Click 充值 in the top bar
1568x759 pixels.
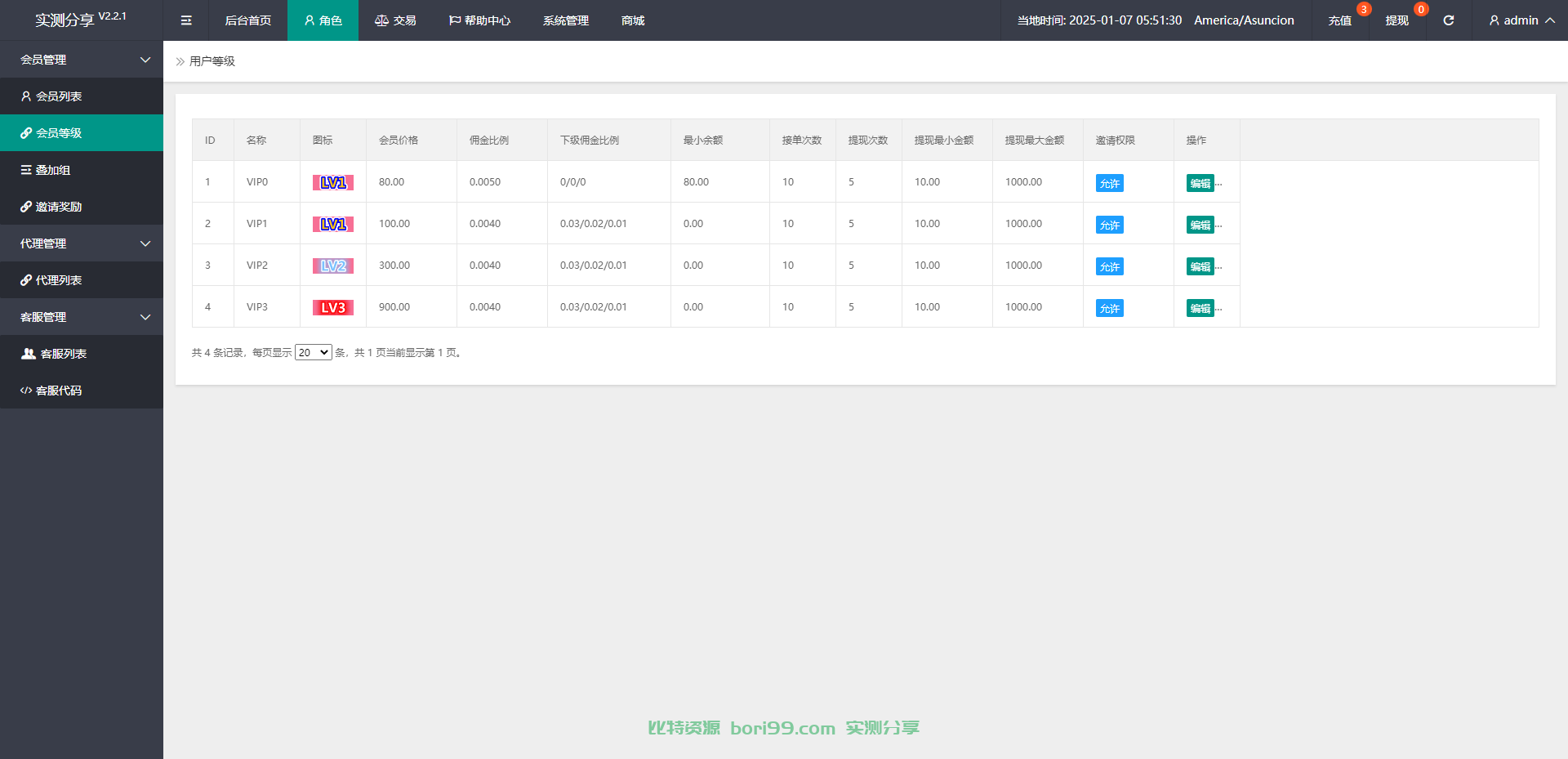1340,20
